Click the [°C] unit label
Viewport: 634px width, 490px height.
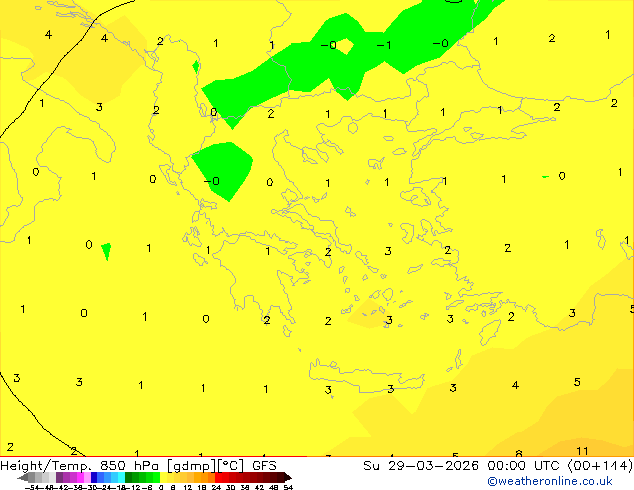point(231,466)
